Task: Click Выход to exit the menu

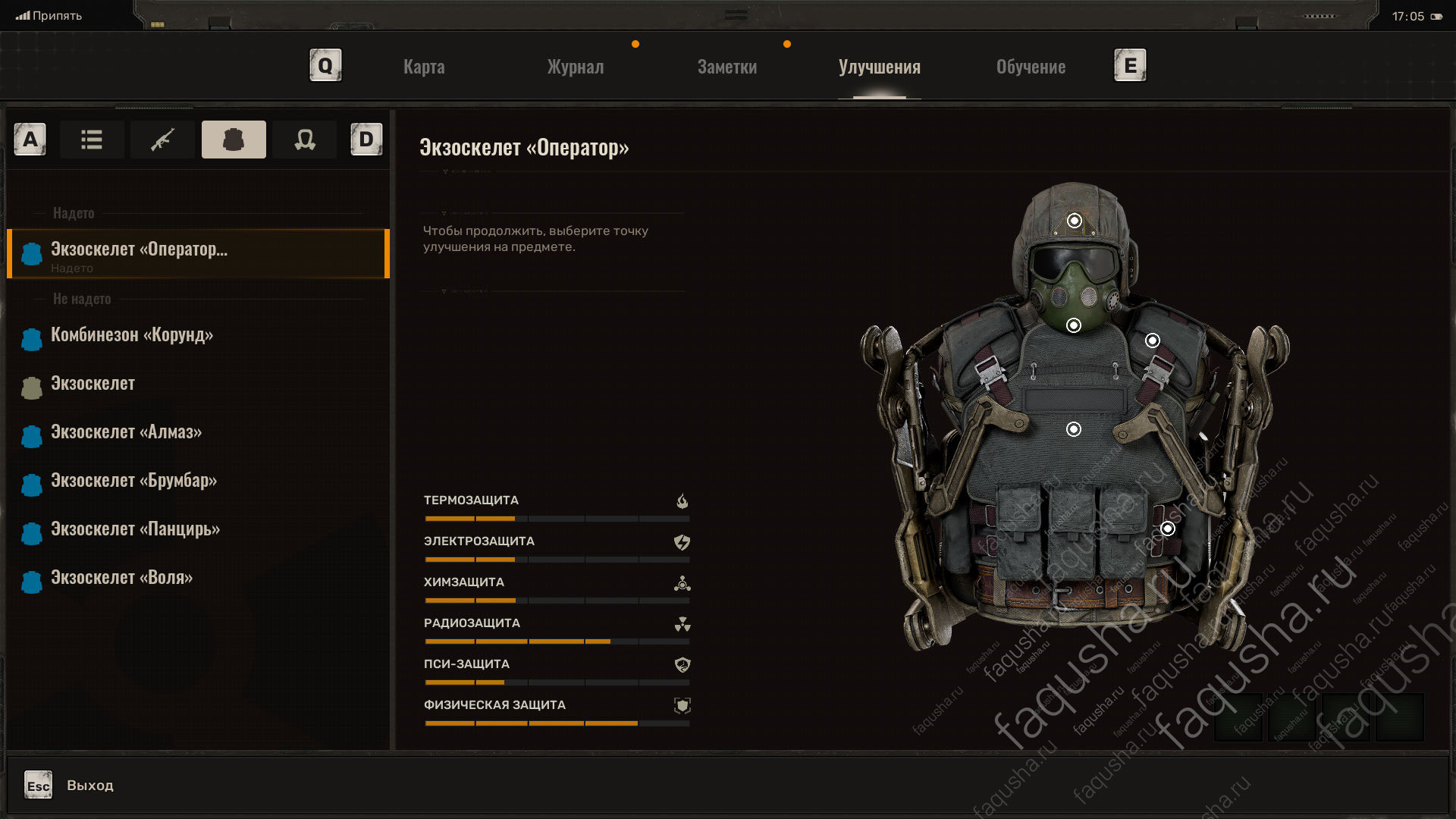Action: (89, 785)
